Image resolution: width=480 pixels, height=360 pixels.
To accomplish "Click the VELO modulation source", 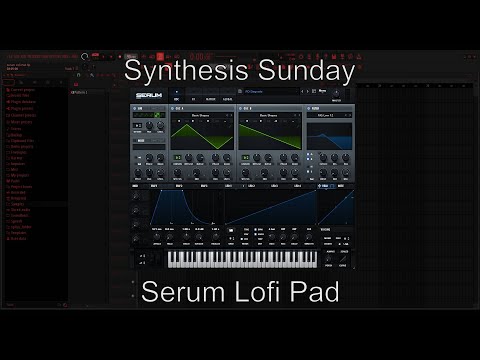I will click(x=325, y=186).
